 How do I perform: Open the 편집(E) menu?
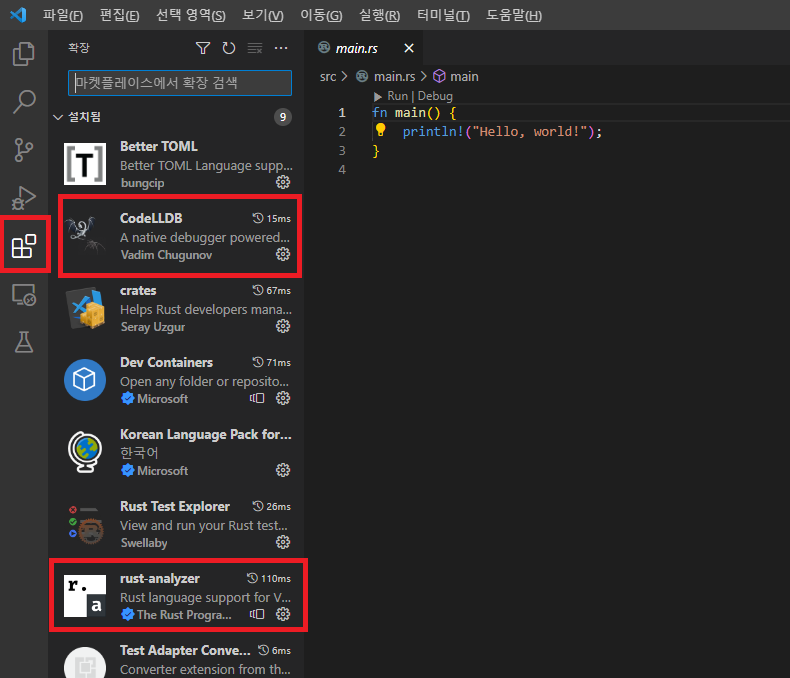(x=119, y=15)
